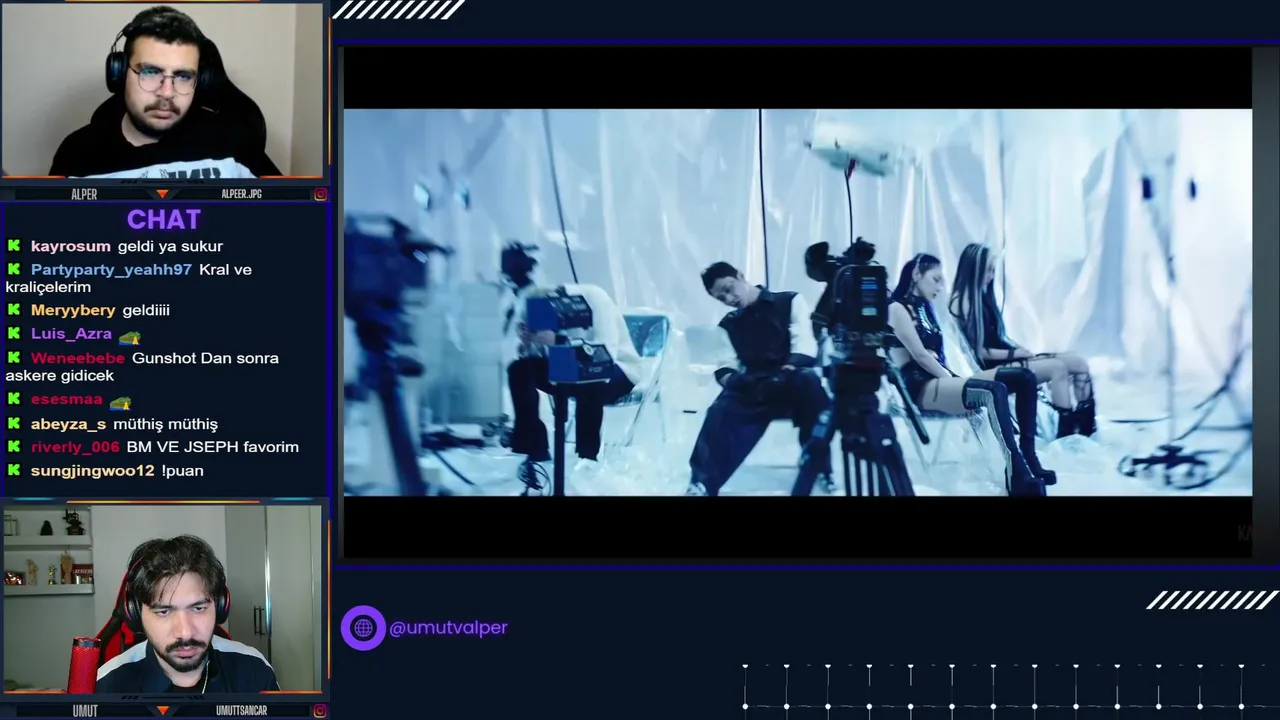Click the Kick badge beside Partyparty_yeahh97
Screen dimensions: 1280x720
[x=14, y=270]
